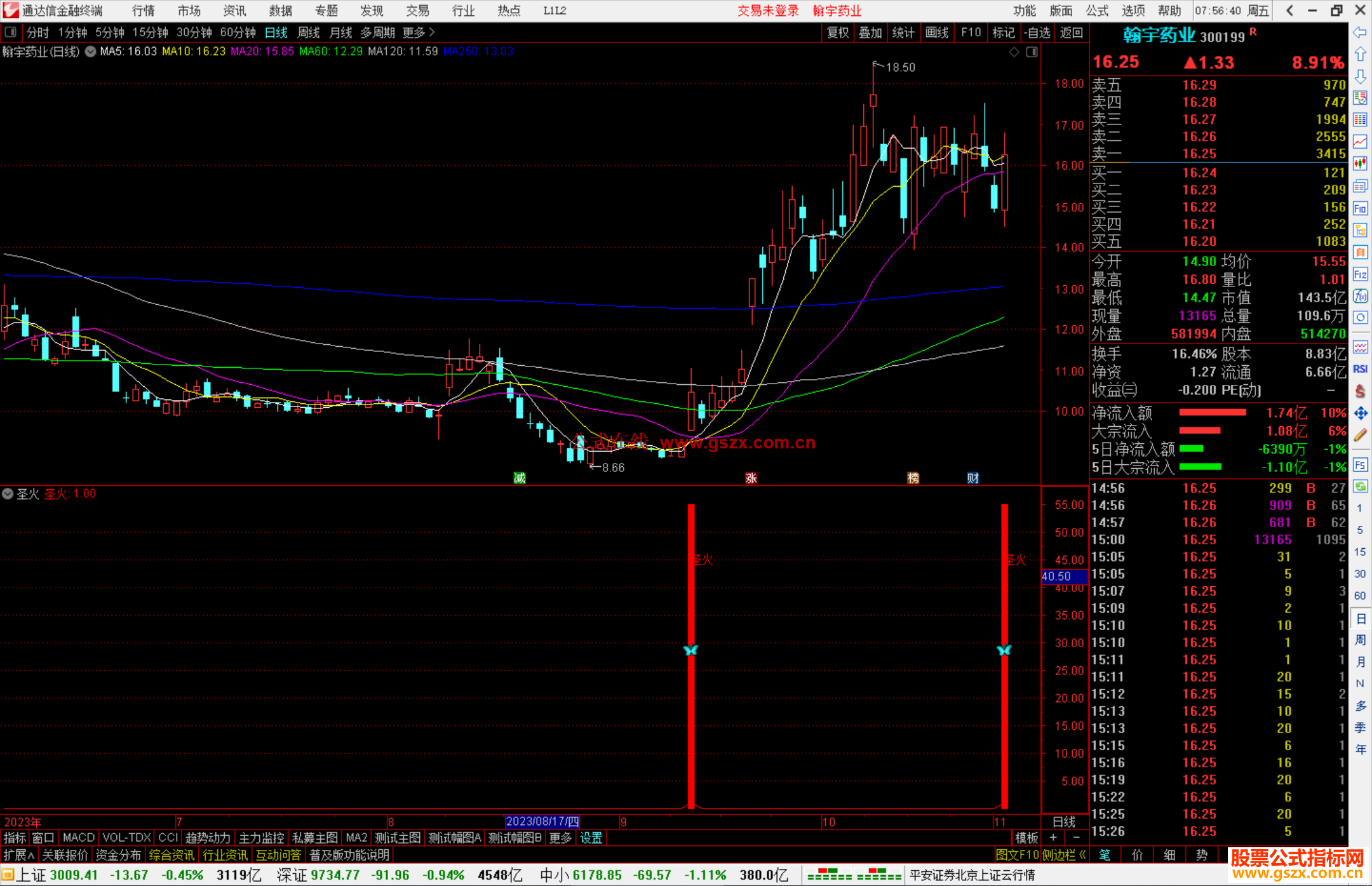Click the trend line chart sidebar icon
This screenshot has height=886, width=1372.
(1360, 142)
